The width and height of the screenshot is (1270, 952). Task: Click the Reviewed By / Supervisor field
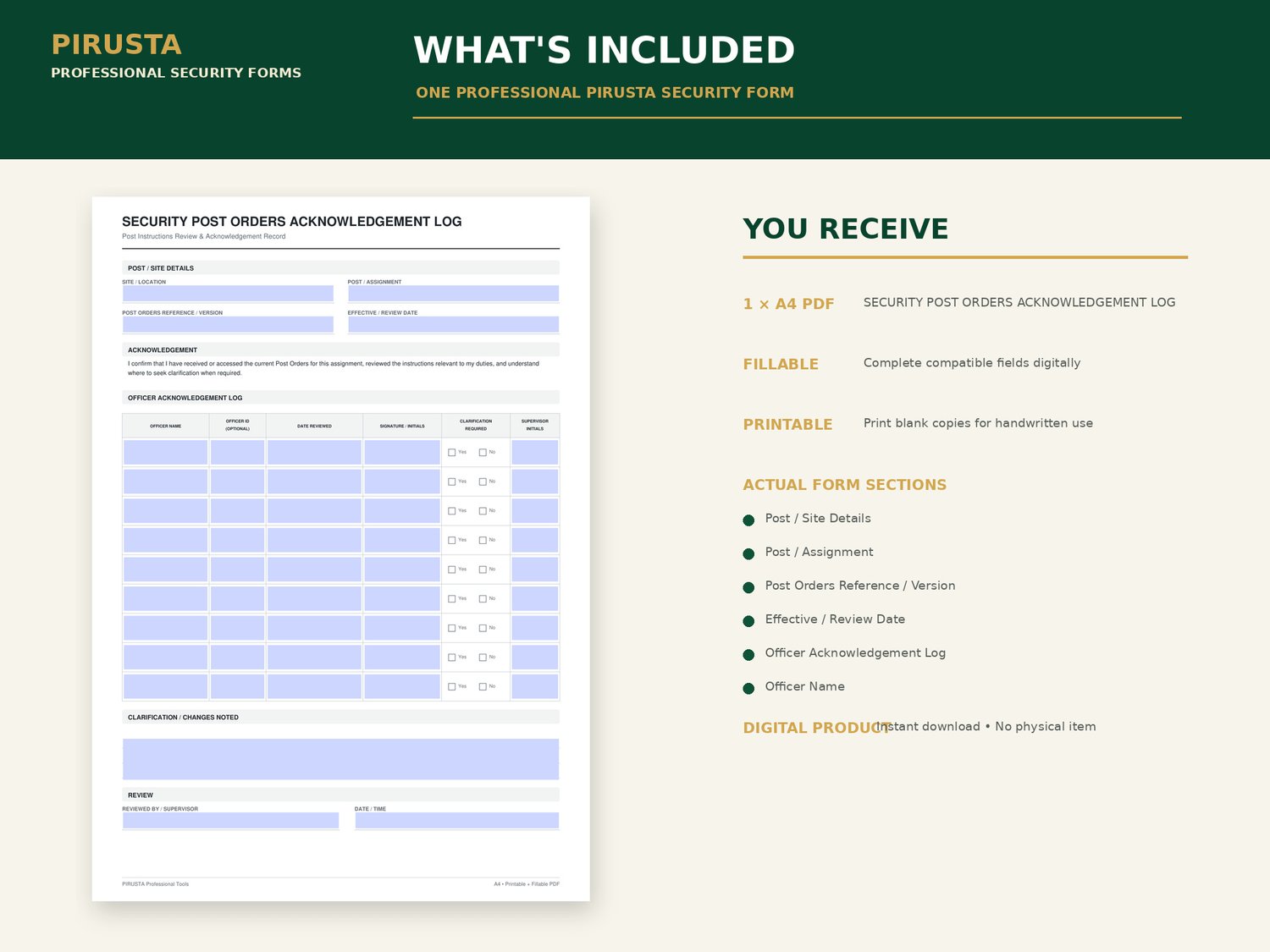(230, 820)
